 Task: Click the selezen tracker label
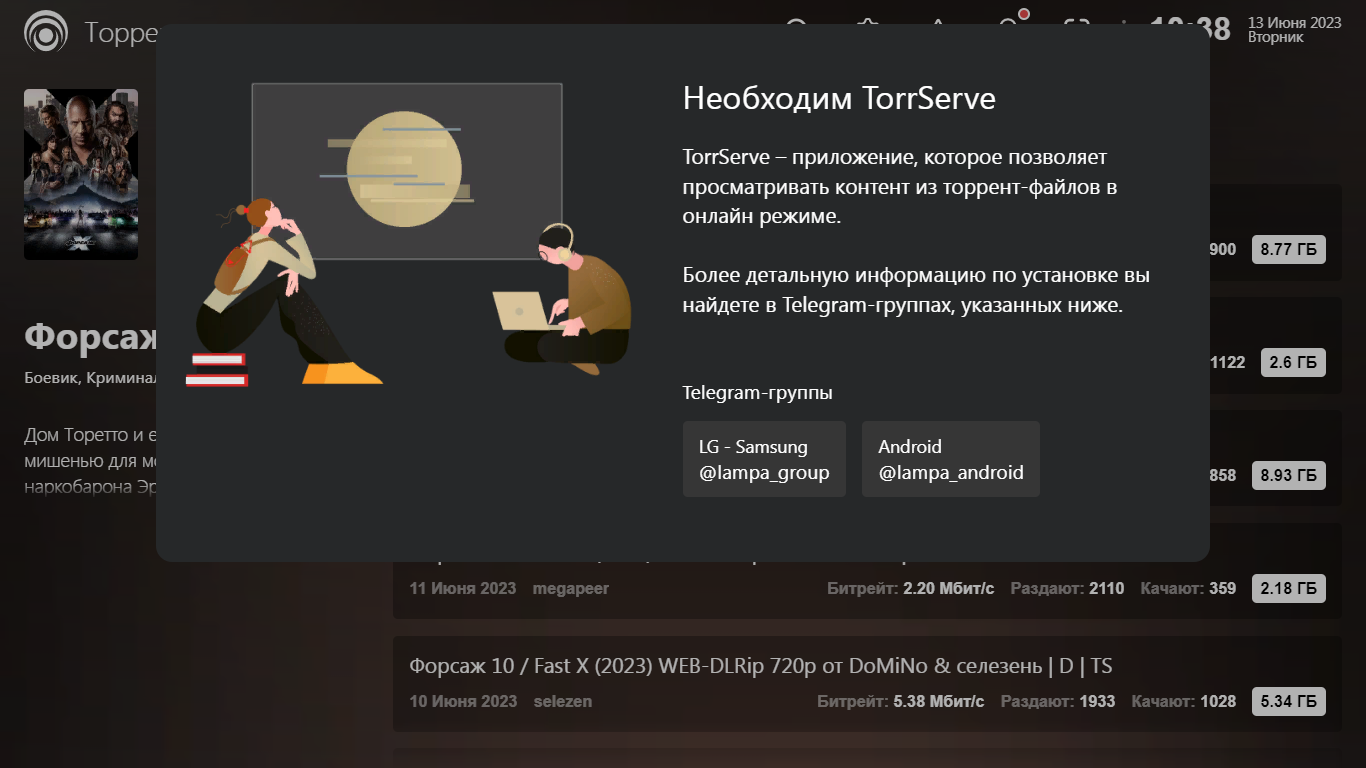pyautogui.click(x=563, y=701)
